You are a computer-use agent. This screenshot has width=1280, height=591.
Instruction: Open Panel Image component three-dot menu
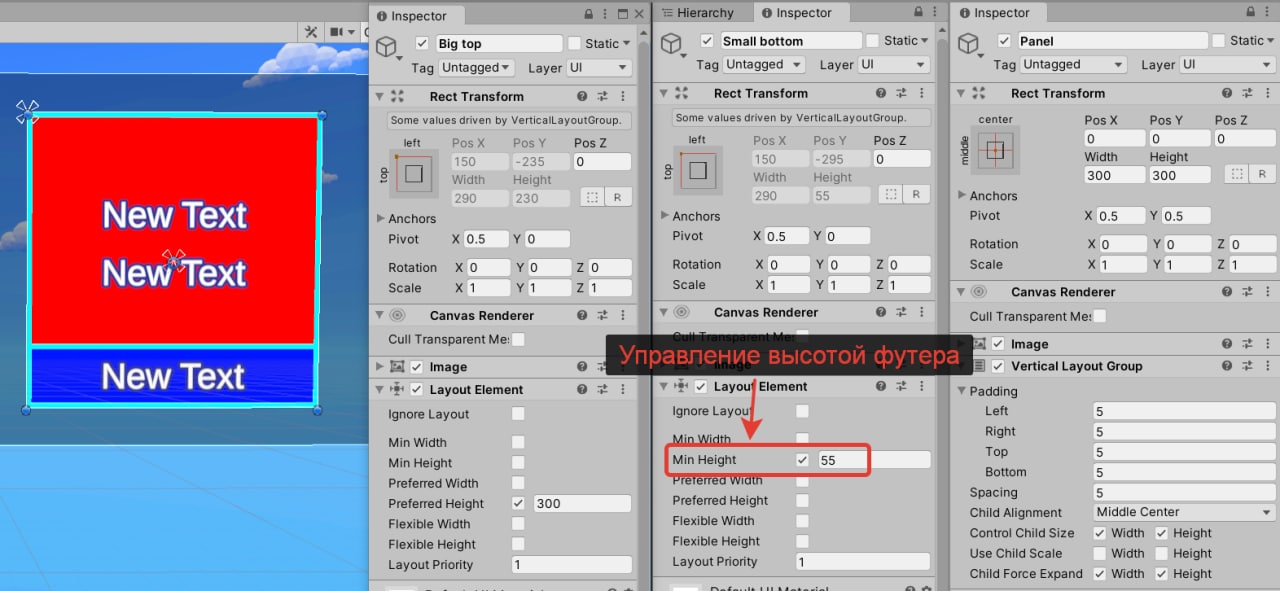pyautogui.click(x=1268, y=344)
